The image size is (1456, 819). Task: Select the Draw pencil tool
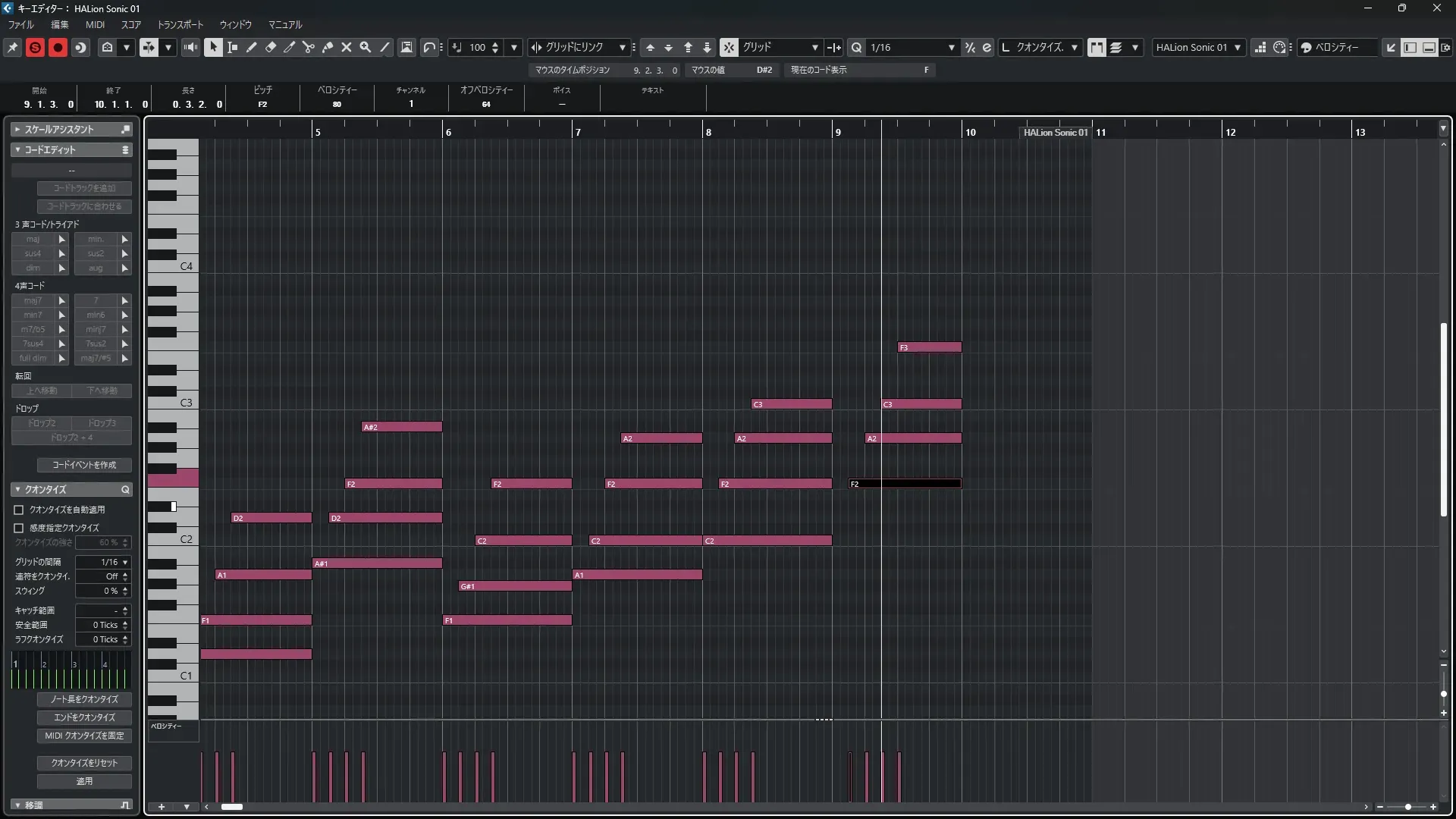(252, 47)
